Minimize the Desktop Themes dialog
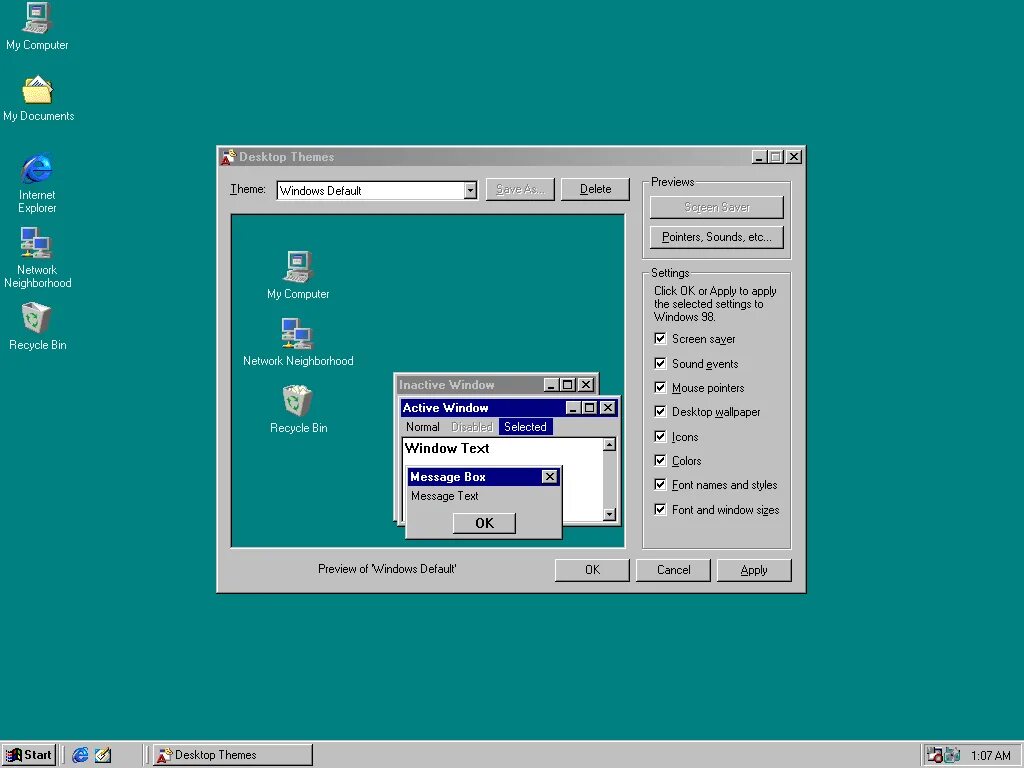Image resolution: width=1024 pixels, height=768 pixels. click(759, 157)
